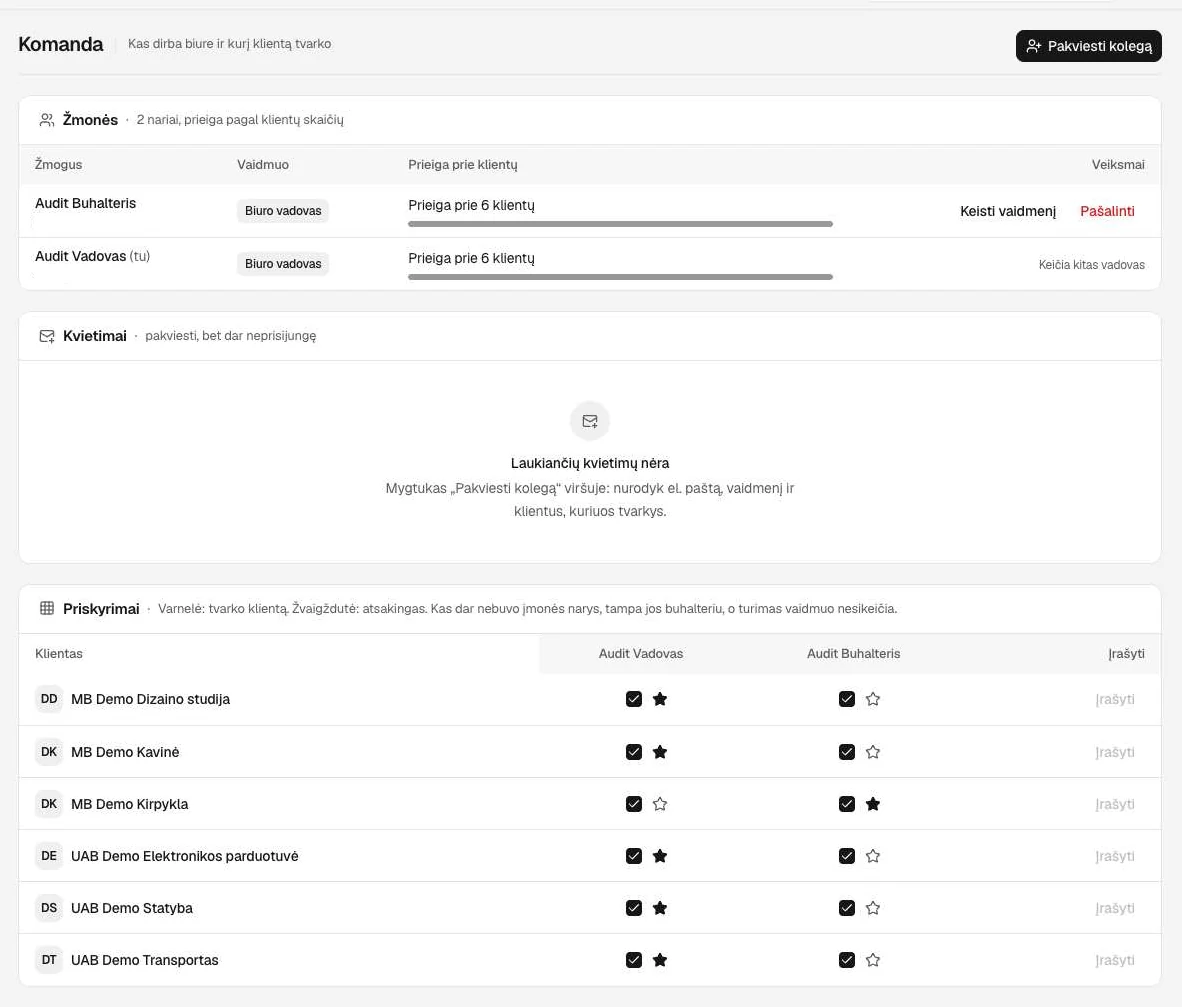Toggle Audit Vadovas checkbox for UAB Demo Elektronikos parduotuvė
This screenshot has height=1007, width=1182.
pyautogui.click(x=634, y=855)
